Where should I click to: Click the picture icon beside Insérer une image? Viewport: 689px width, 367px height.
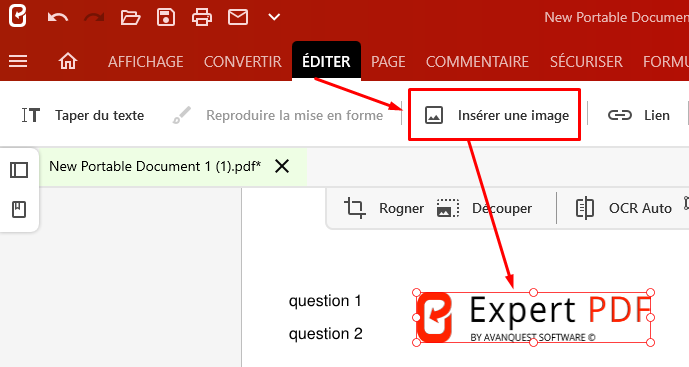(434, 115)
